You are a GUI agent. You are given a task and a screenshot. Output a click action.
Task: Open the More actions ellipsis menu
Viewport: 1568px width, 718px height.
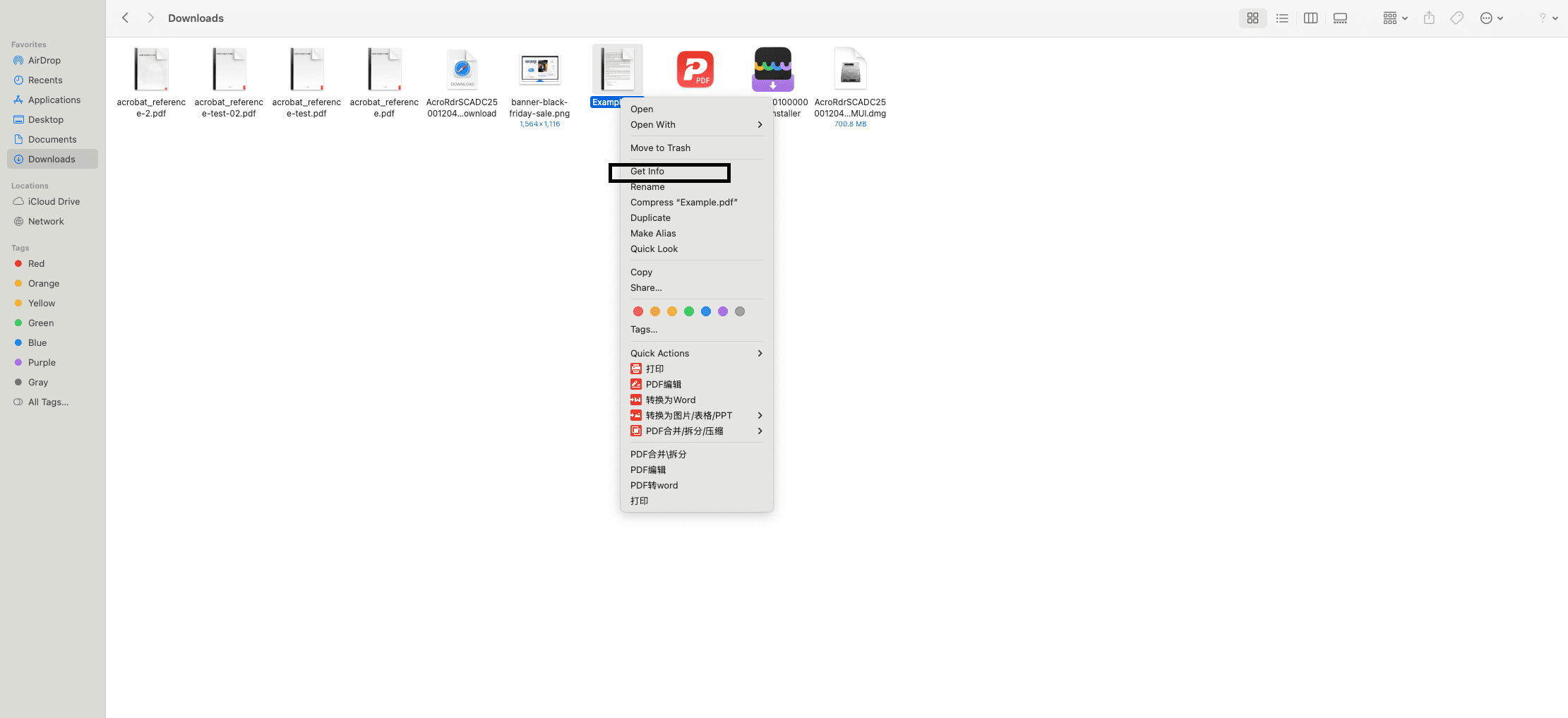1491,18
